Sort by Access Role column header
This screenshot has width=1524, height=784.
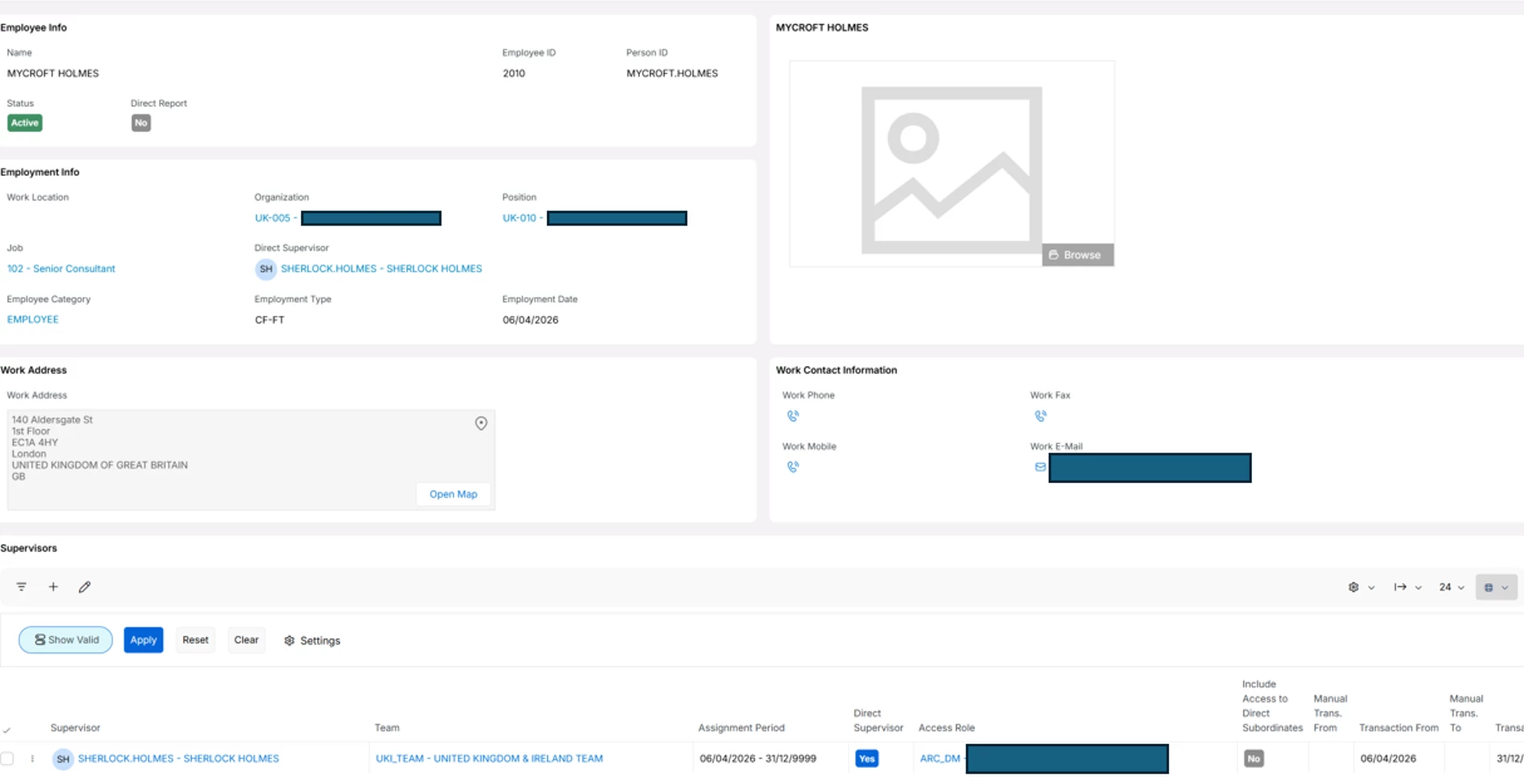click(947, 728)
